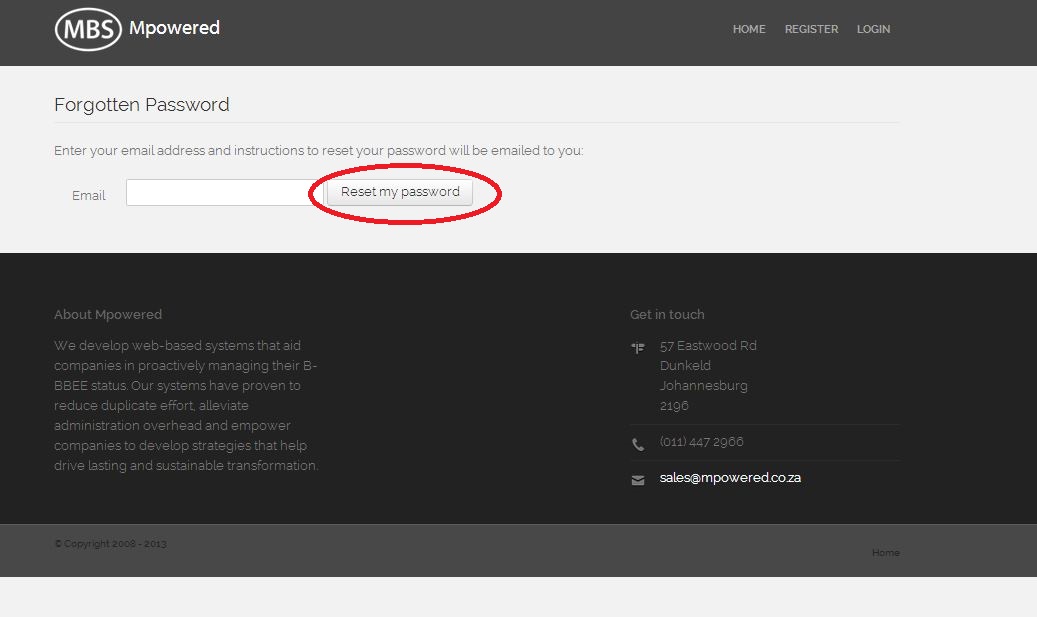Click inside the Email input box

(218, 192)
